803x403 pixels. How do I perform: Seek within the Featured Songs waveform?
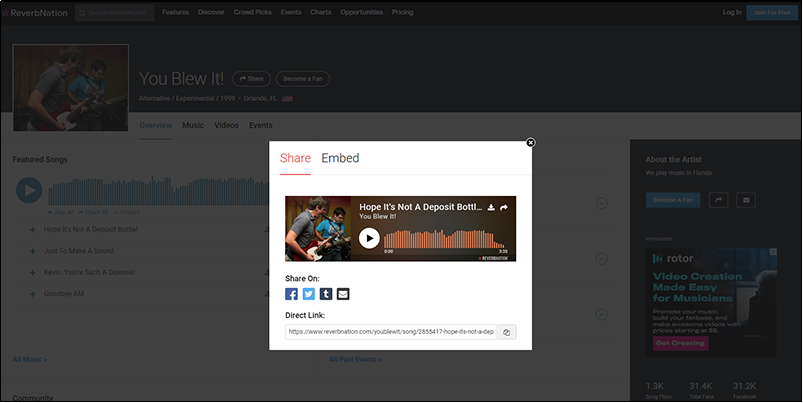[159, 191]
